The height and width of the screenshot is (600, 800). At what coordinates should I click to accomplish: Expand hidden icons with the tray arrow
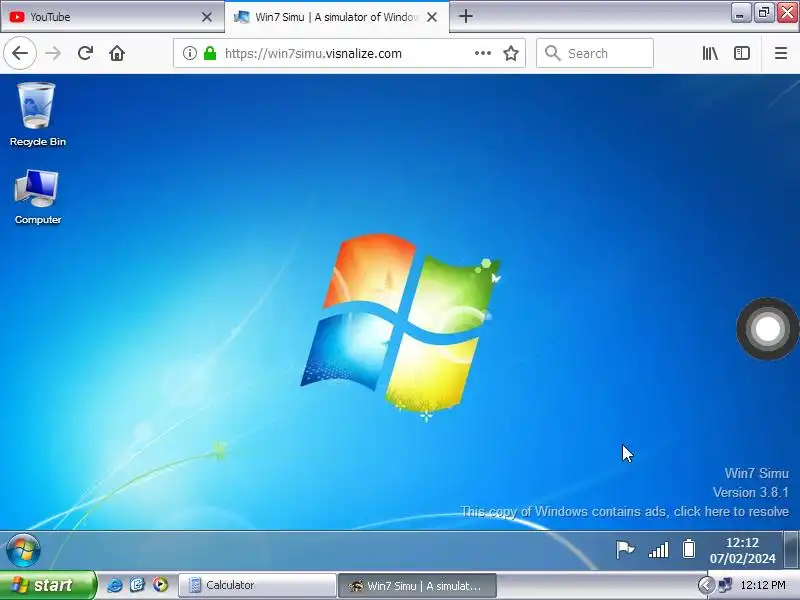tap(706, 585)
